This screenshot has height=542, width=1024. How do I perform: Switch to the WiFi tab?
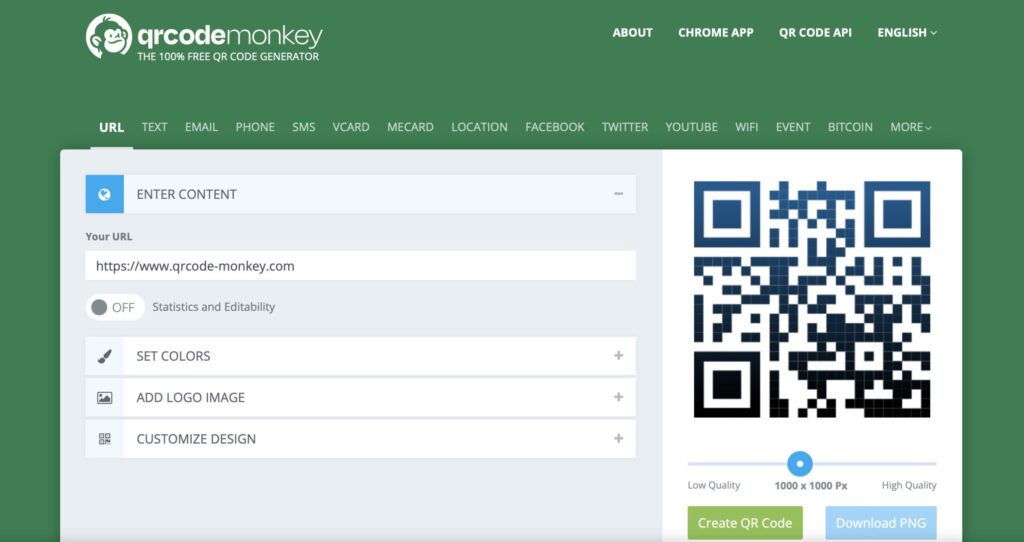point(747,127)
